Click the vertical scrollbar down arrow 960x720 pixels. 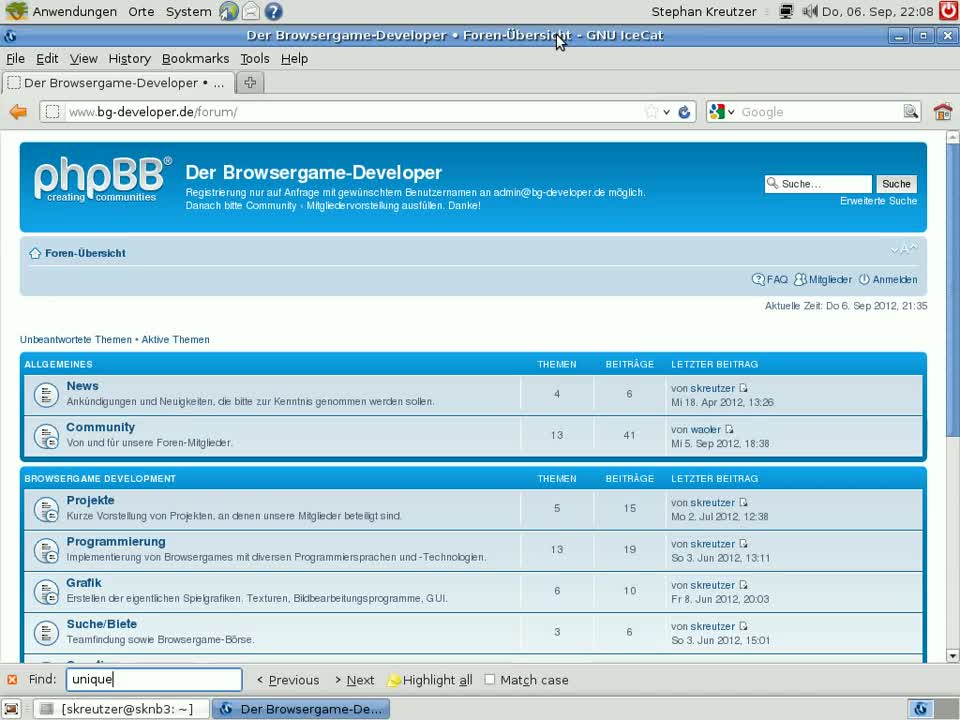[953, 656]
